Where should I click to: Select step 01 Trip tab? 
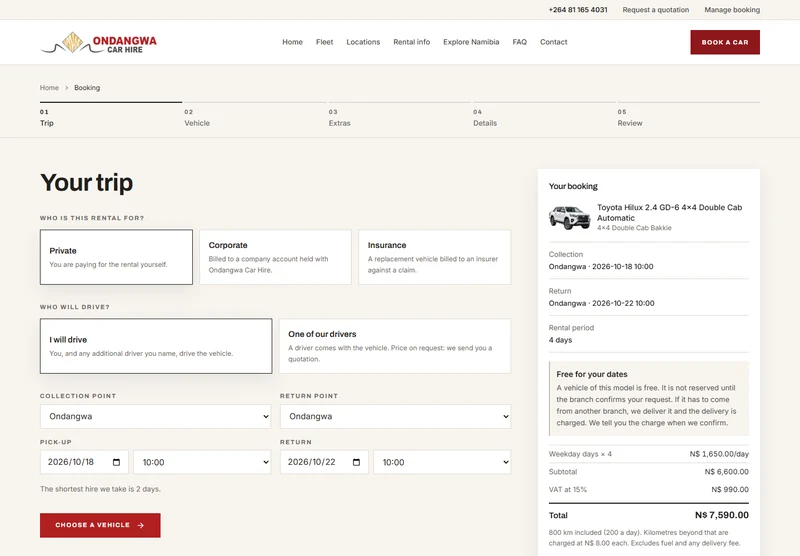click(x=111, y=117)
